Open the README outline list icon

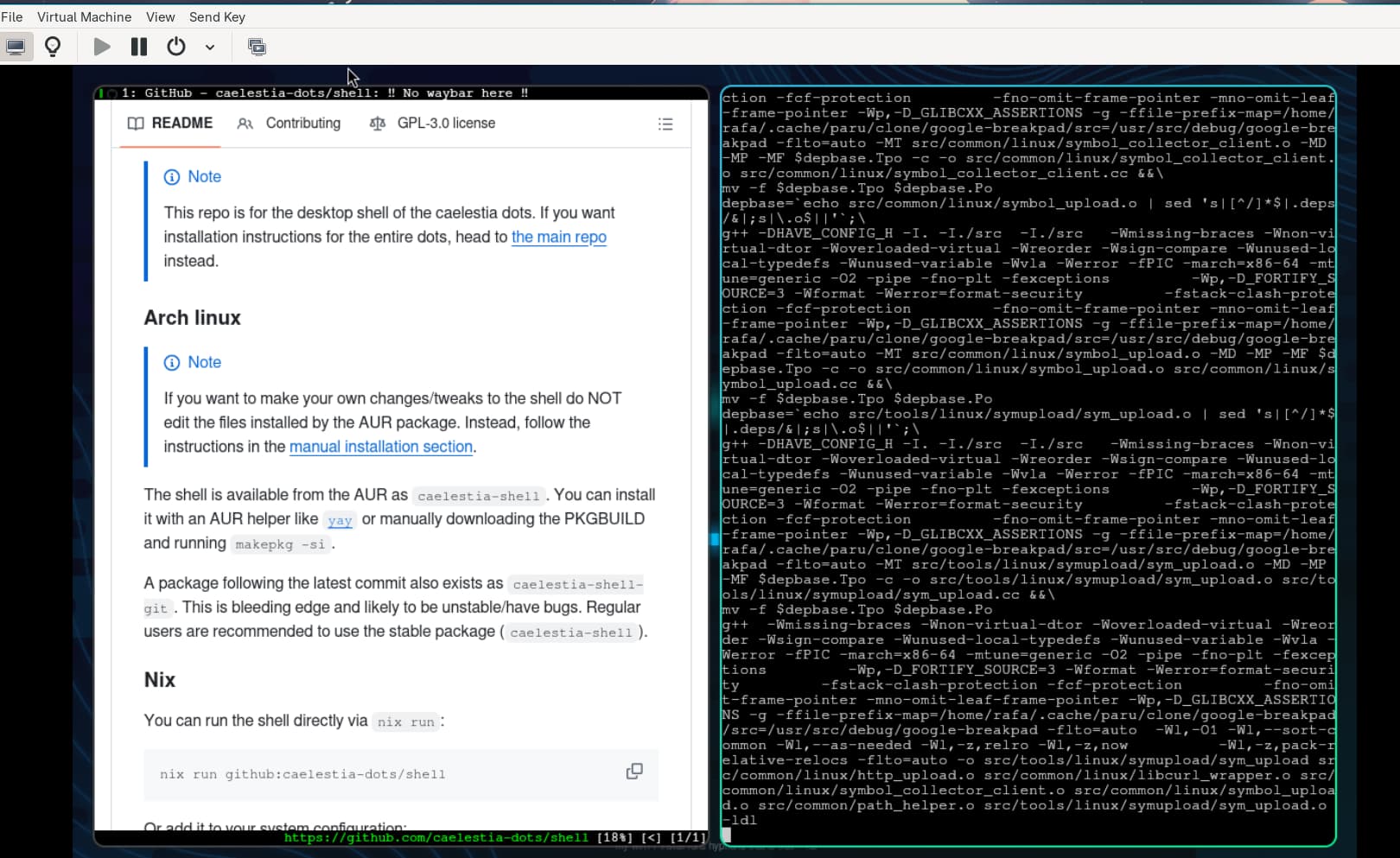[665, 124]
